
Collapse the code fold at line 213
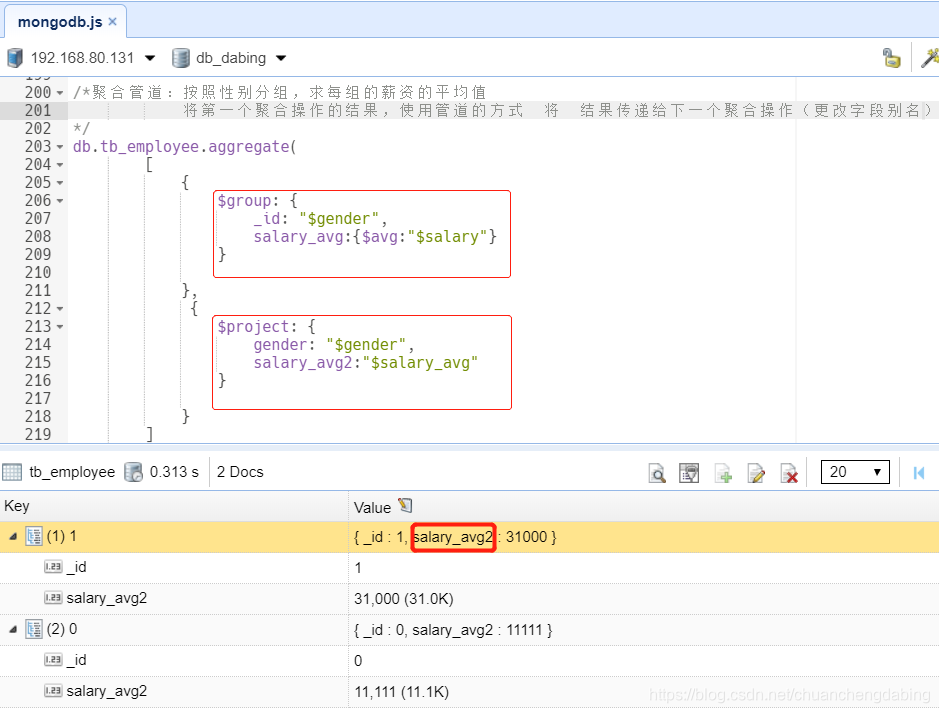(x=60, y=327)
